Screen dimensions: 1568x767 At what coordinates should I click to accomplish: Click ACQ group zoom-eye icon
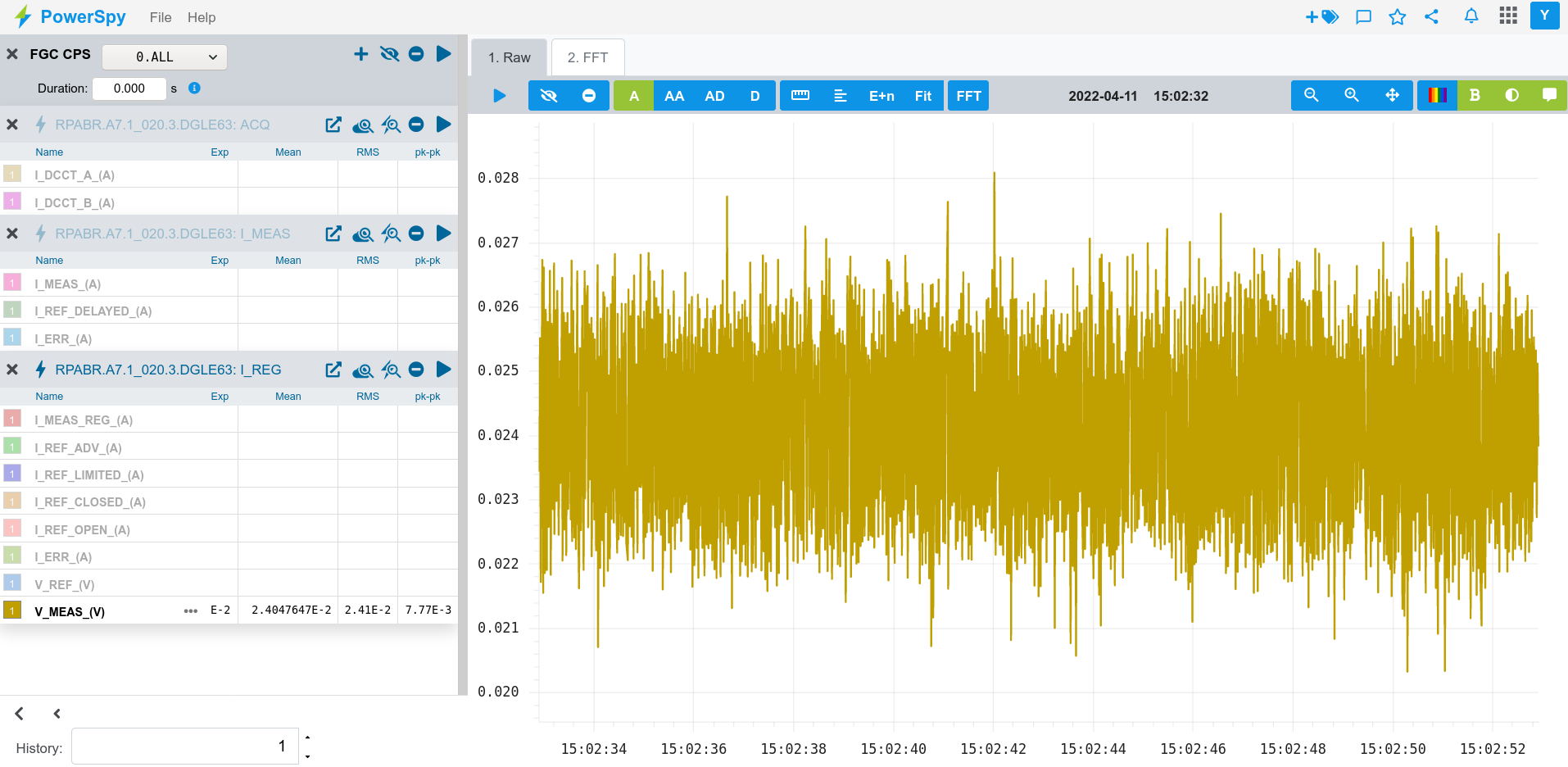tap(391, 125)
